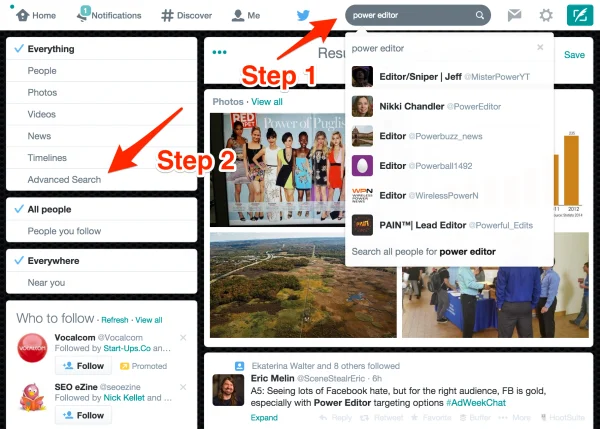Retweet Eric Melin's tweet
This screenshot has width=600, height=429.
(382, 418)
